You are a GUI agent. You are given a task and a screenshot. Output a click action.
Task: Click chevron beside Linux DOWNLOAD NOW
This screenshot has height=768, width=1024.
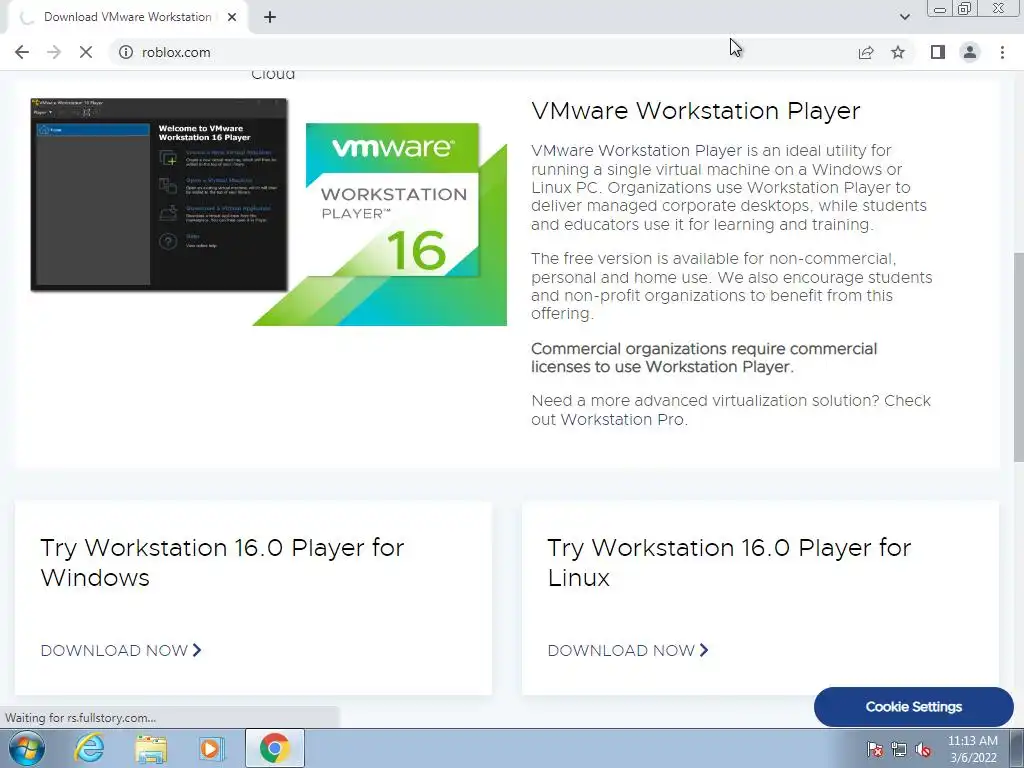click(x=704, y=650)
